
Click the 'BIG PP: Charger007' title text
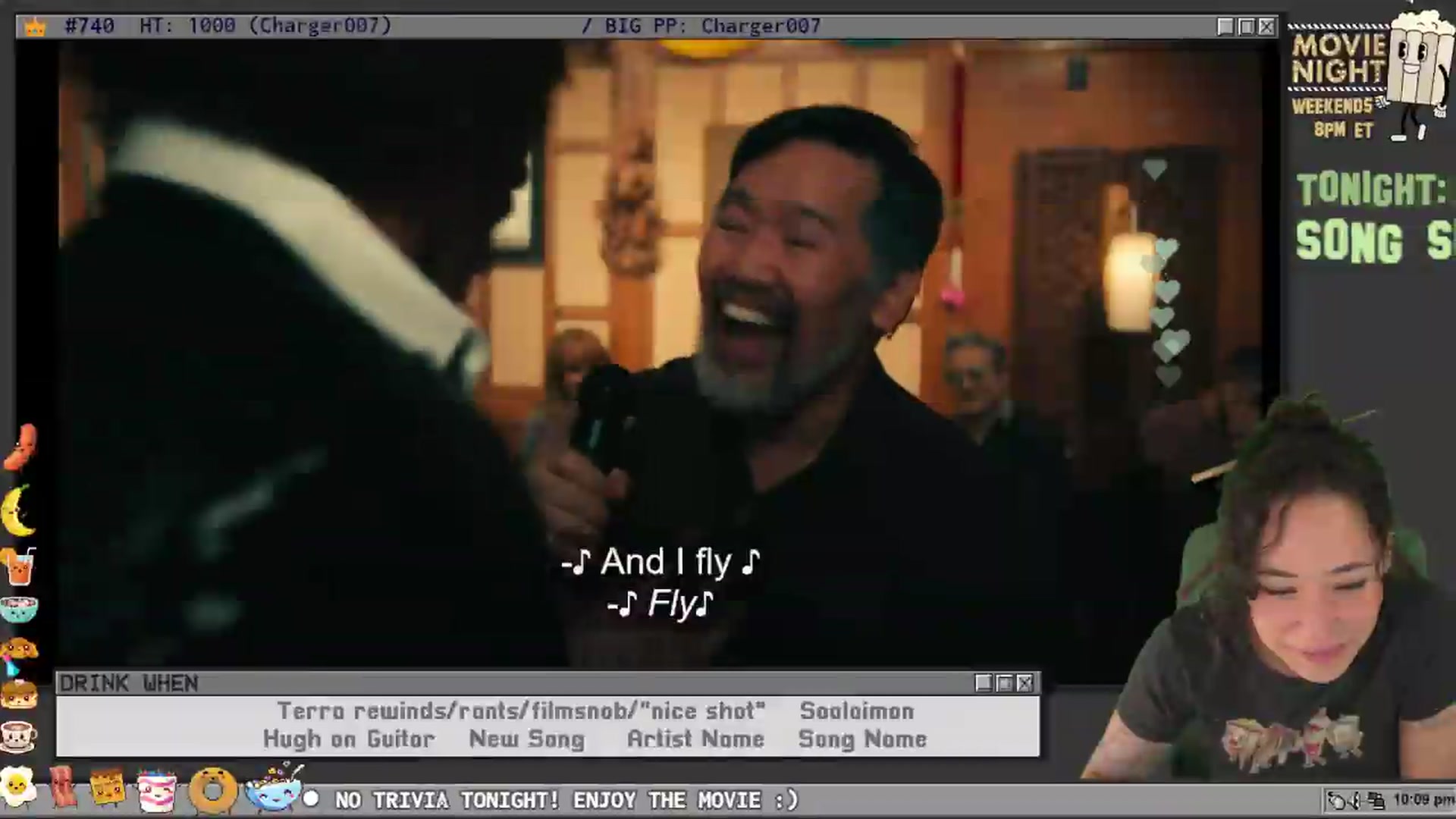713,27
